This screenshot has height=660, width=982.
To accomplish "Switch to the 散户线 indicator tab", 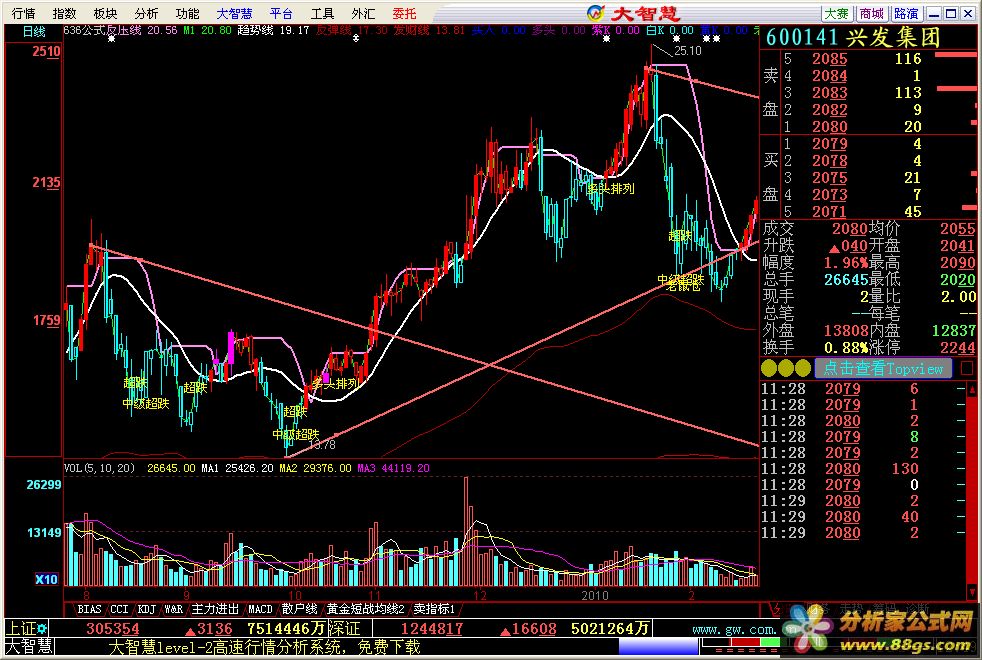I will point(299,609).
